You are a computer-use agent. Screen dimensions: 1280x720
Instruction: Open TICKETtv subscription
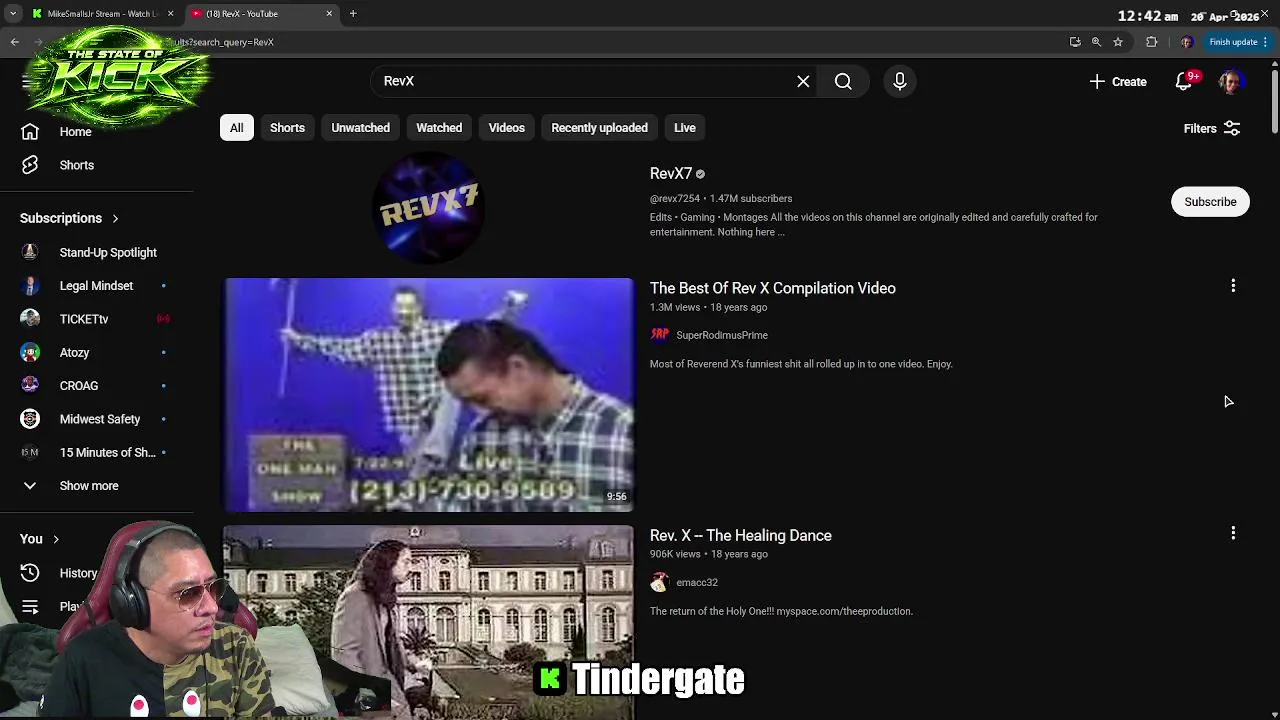tap(97, 319)
